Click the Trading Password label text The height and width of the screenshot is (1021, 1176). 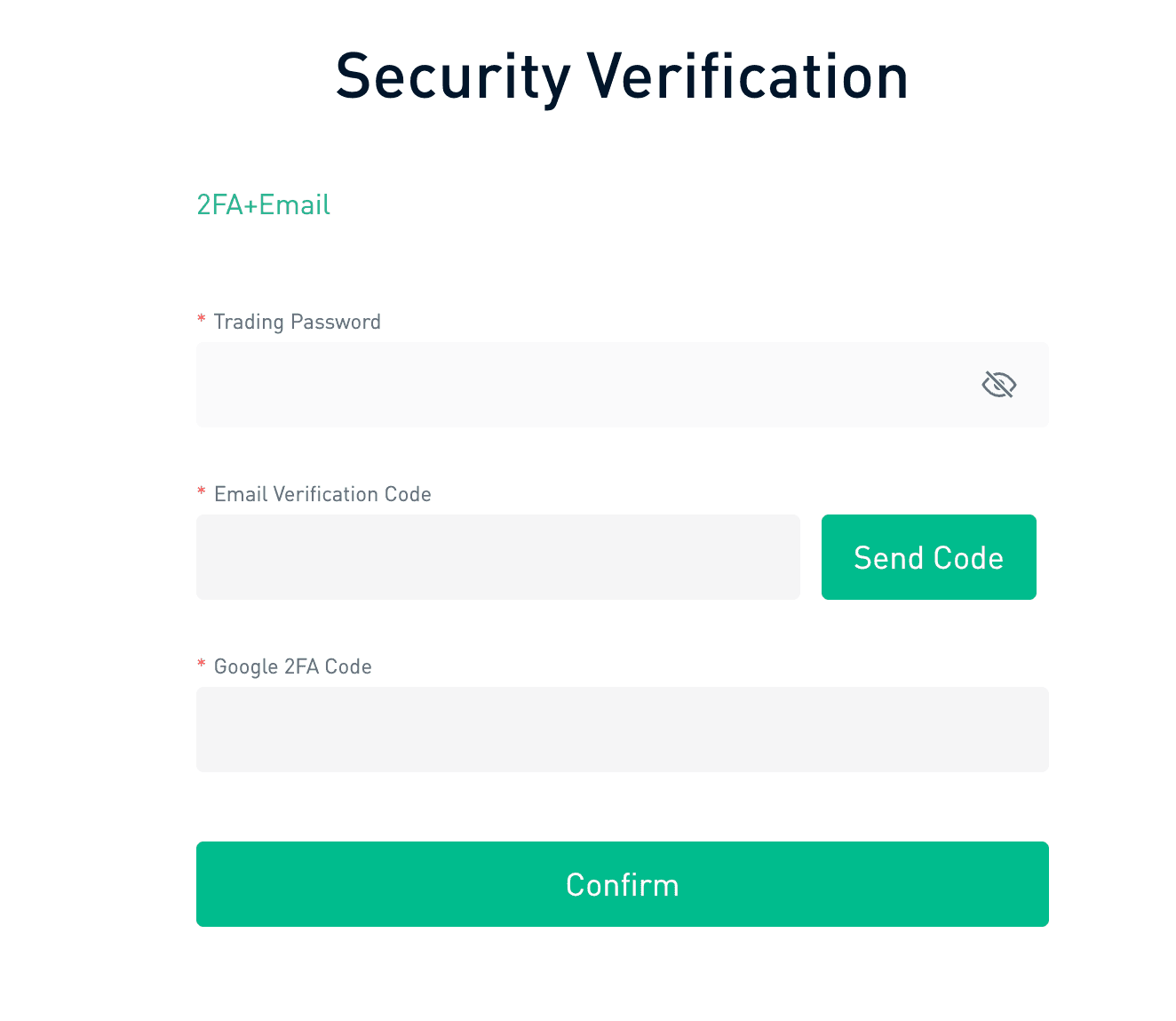(x=297, y=322)
